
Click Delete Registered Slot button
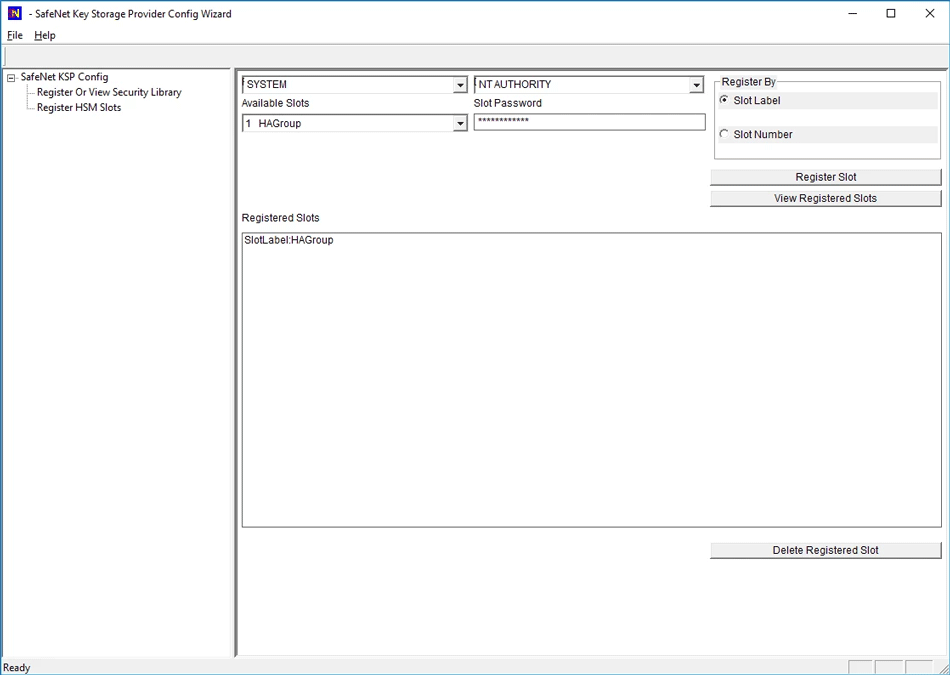tap(825, 550)
